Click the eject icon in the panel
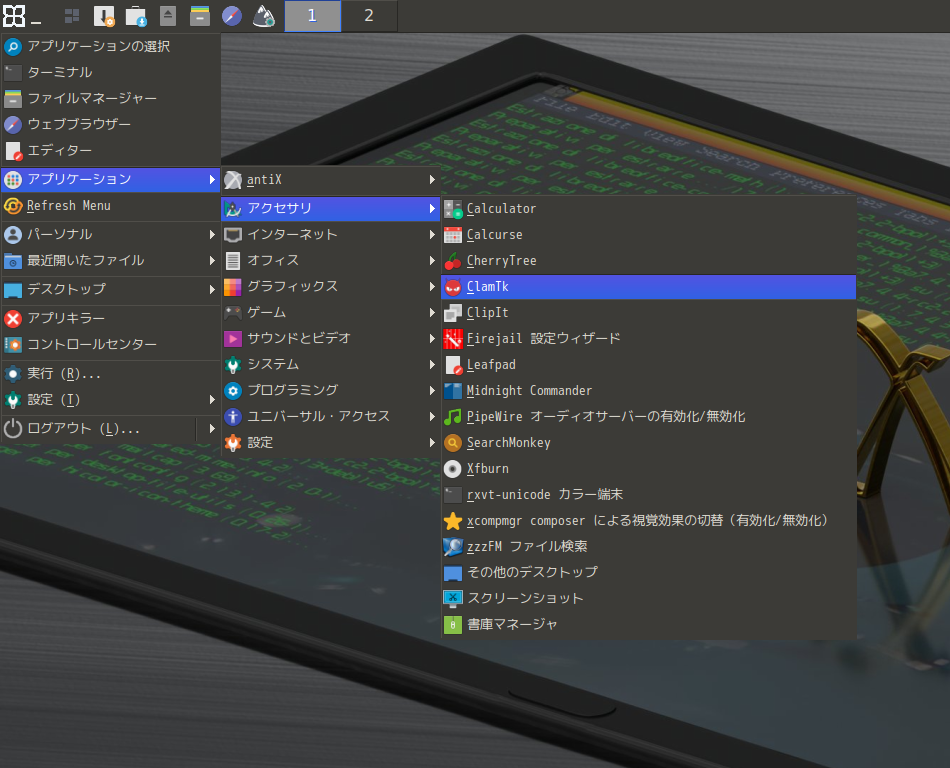This screenshot has width=950, height=768. (168, 16)
